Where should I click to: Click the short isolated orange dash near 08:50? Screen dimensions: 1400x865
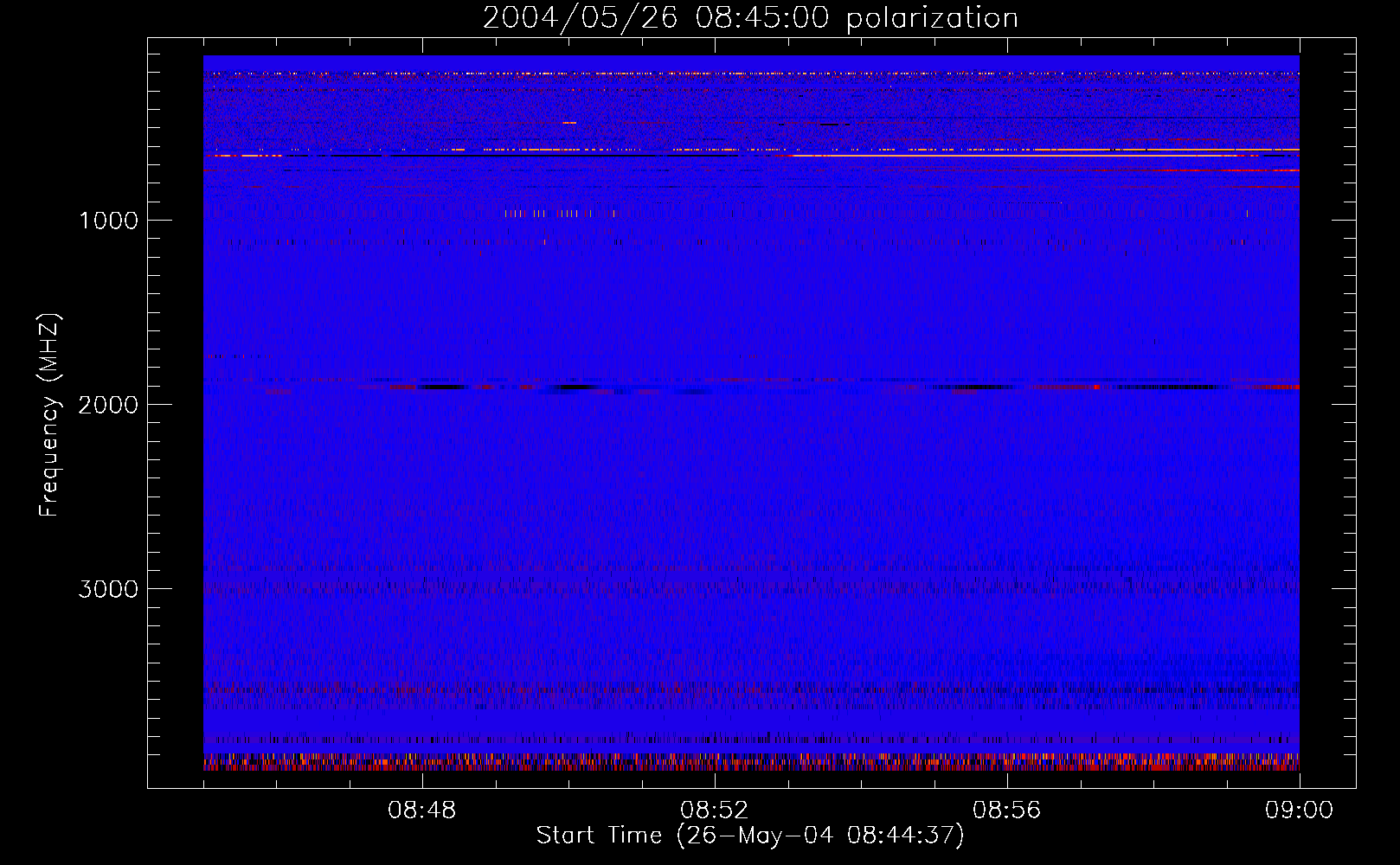(568, 123)
